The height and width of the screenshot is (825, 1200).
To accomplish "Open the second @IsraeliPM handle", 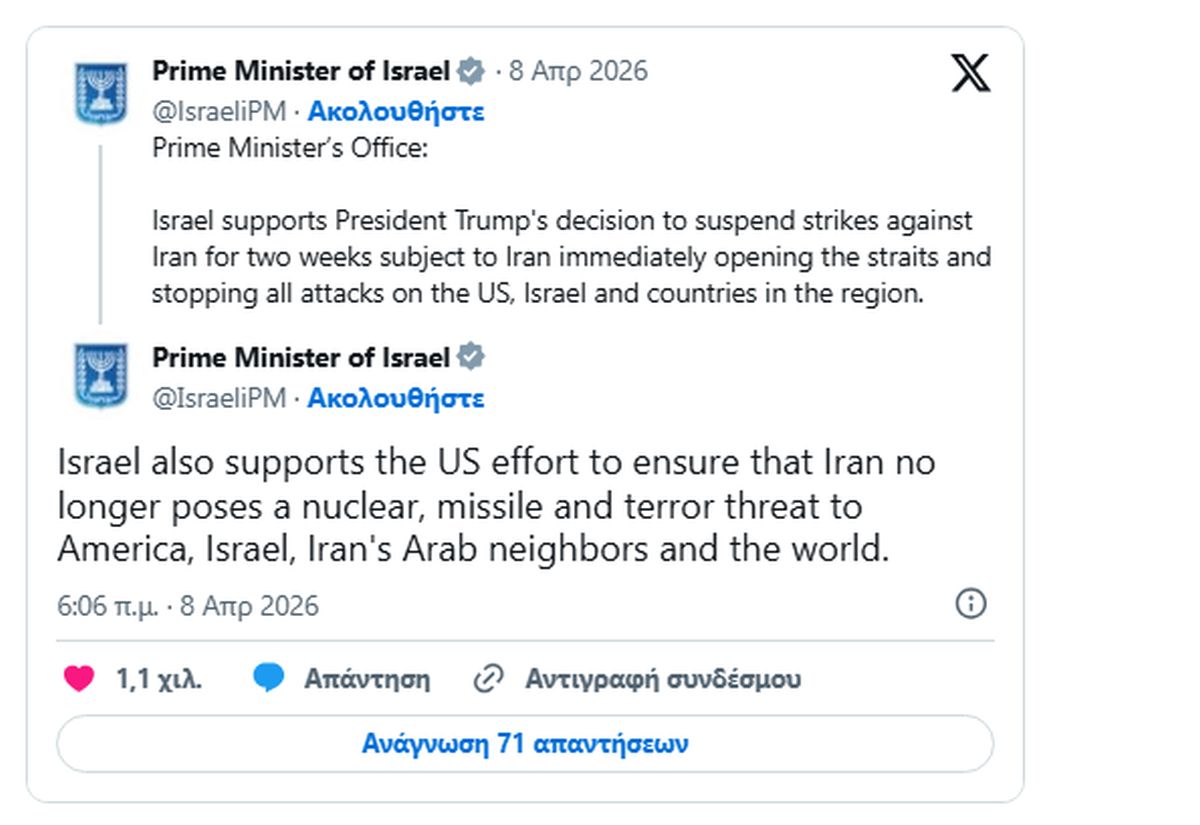I will pos(219,398).
